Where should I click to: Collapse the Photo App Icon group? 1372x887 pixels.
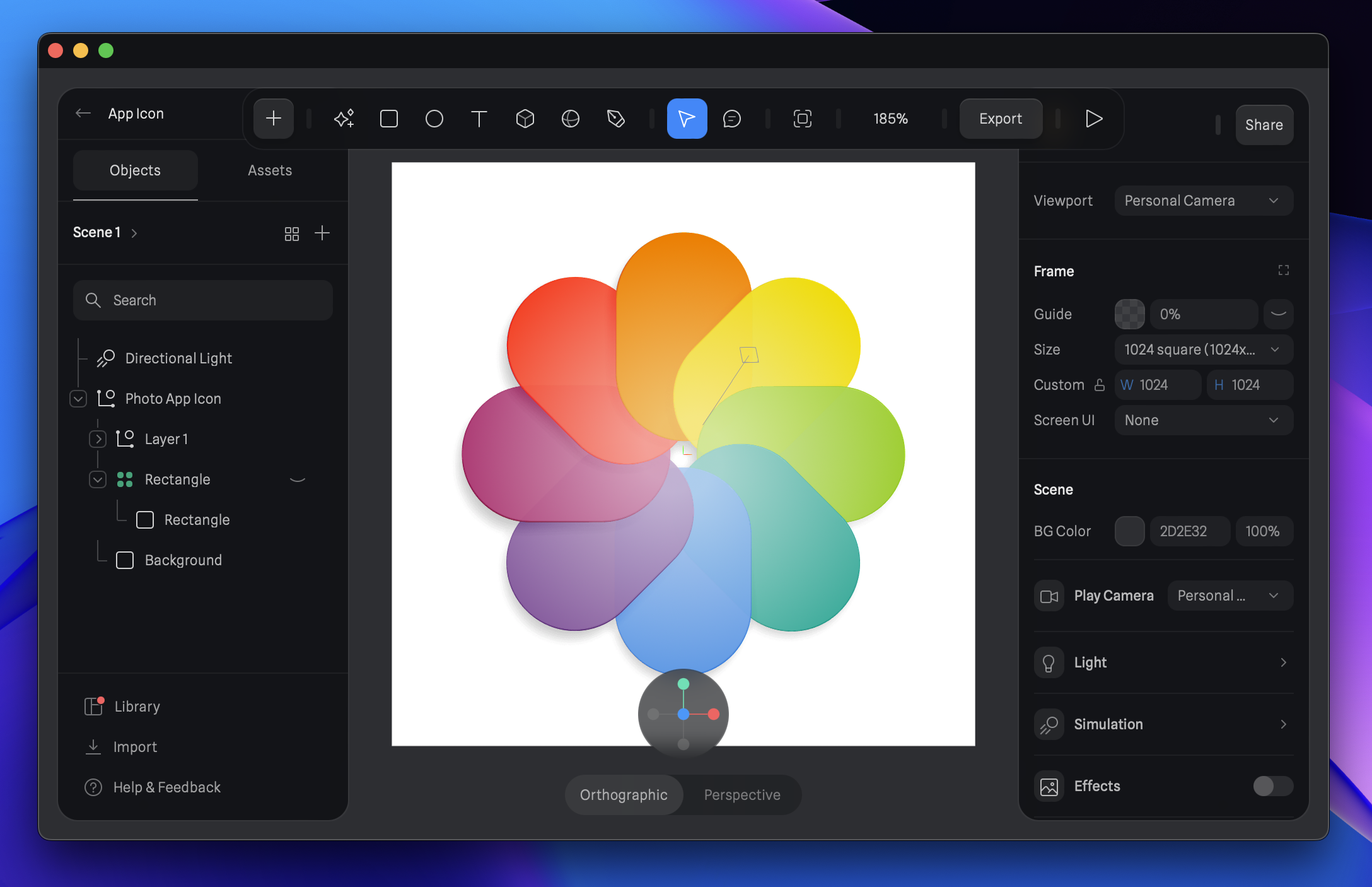point(78,399)
